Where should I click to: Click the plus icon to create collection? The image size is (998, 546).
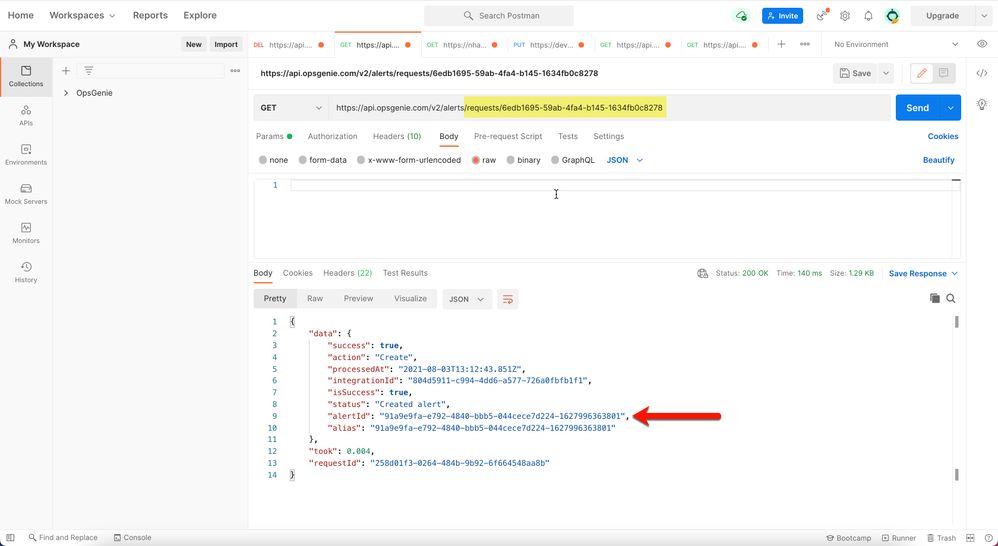[66, 71]
